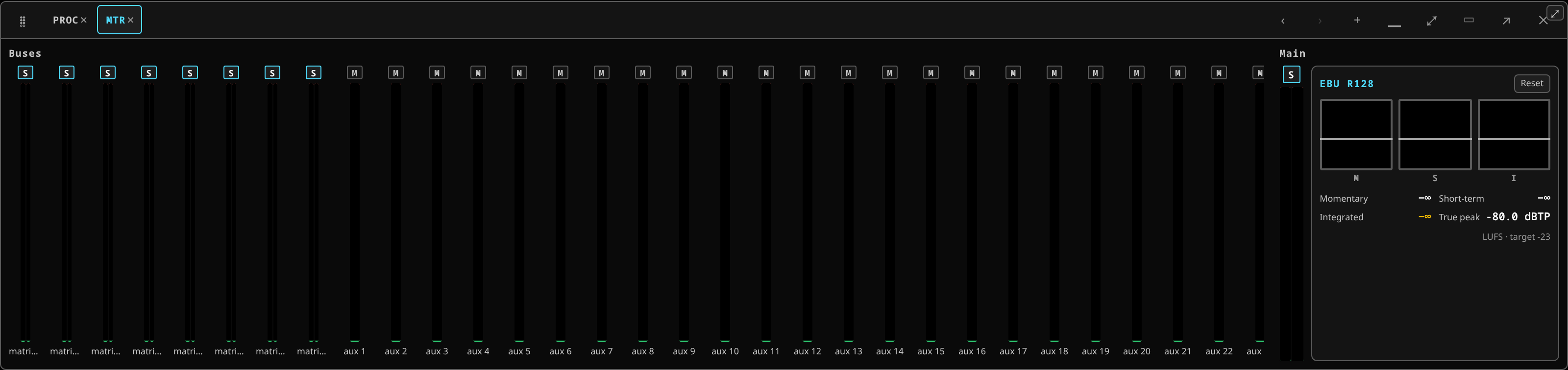Image resolution: width=1568 pixels, height=370 pixels.
Task: Go forward with the right chevron
Action: (x=1320, y=21)
